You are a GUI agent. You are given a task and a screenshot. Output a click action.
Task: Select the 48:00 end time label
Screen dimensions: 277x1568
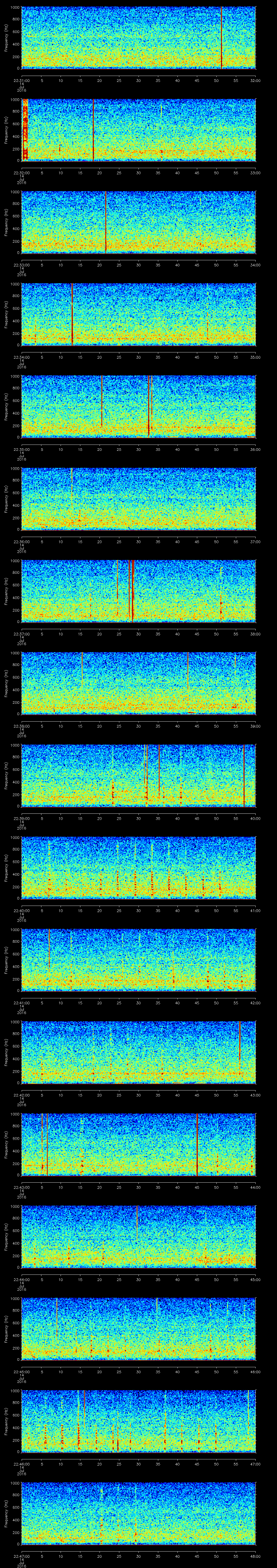click(x=255, y=1556)
